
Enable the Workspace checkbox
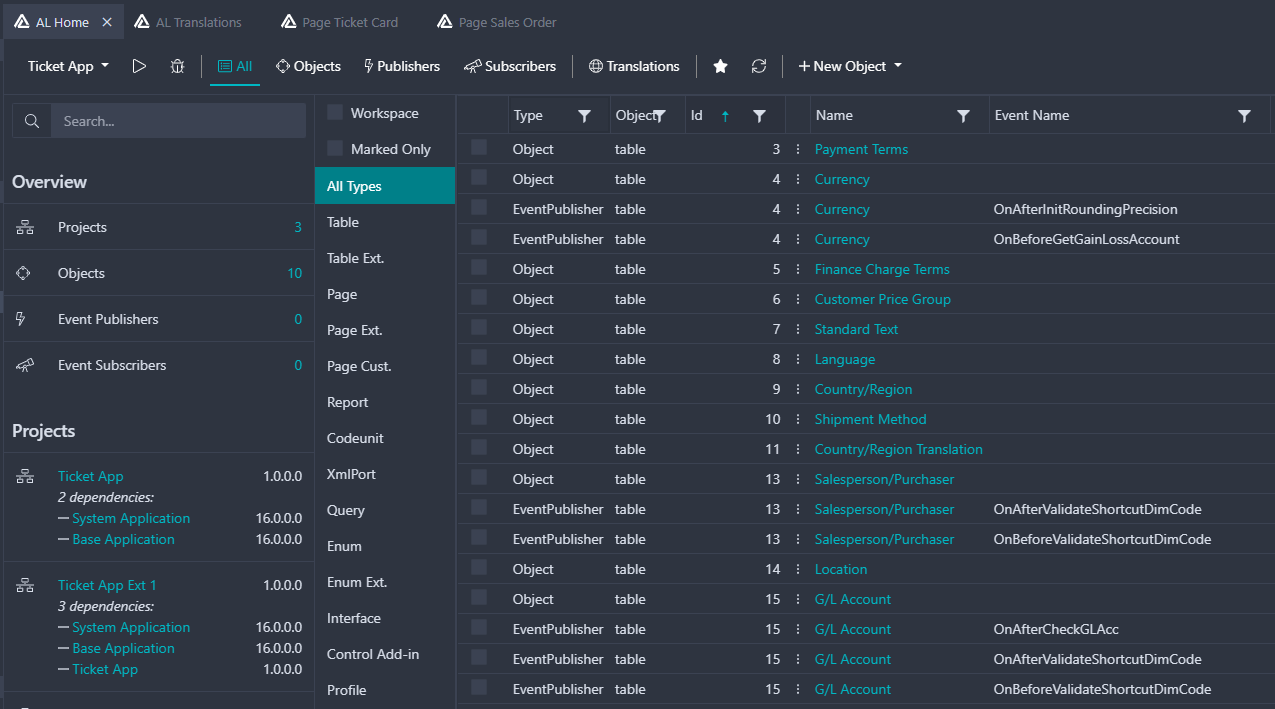[x=335, y=113]
